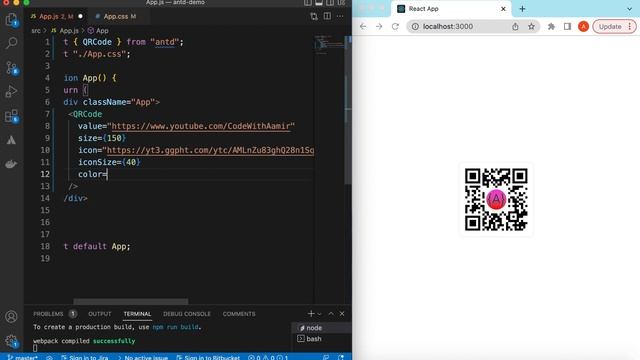This screenshot has height=360, width=640.
Task: Click the App.js breadcrumb
Action: point(65,31)
